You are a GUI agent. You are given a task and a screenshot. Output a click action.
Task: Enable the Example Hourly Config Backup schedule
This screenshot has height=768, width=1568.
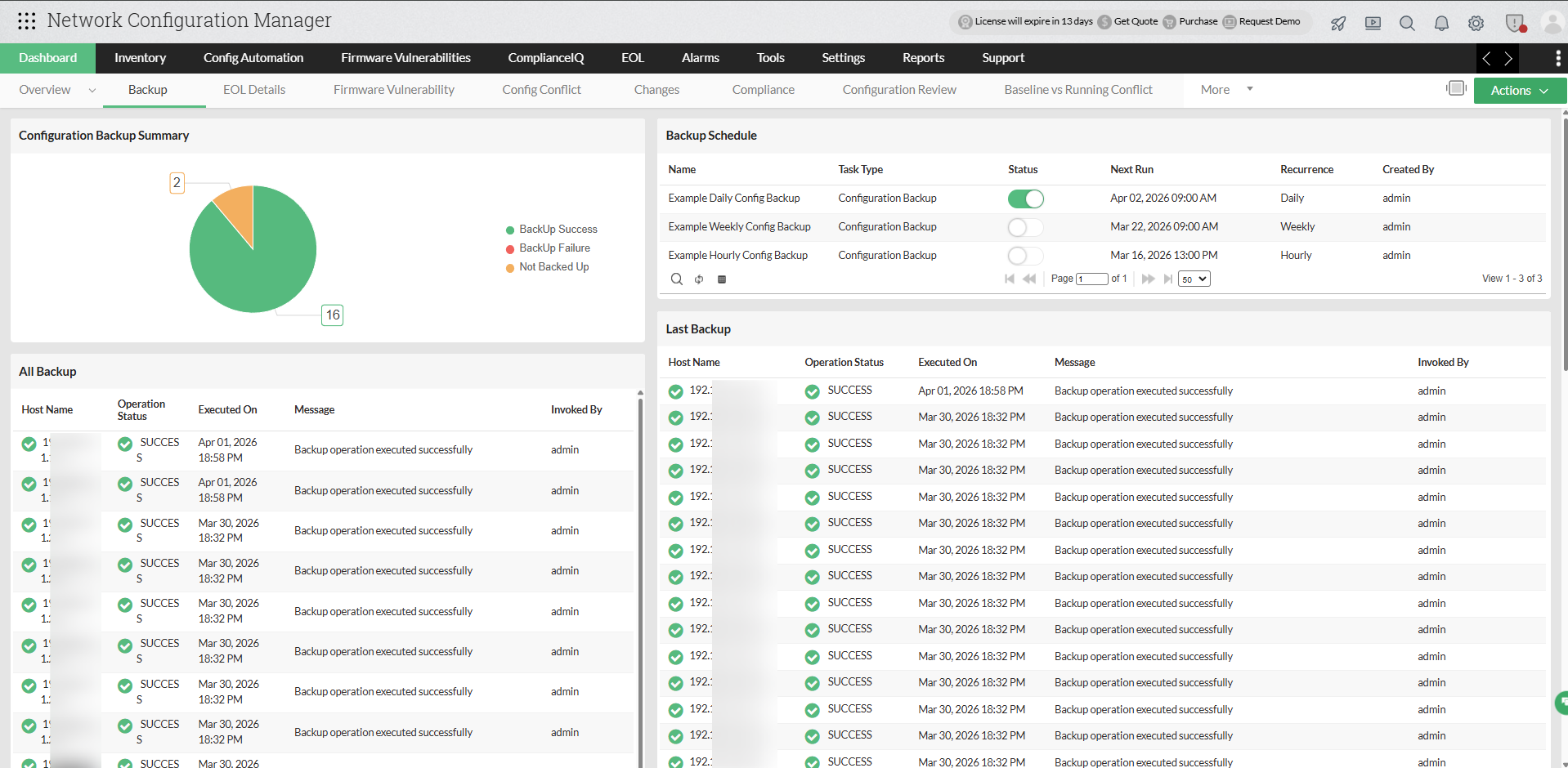[1025, 256]
